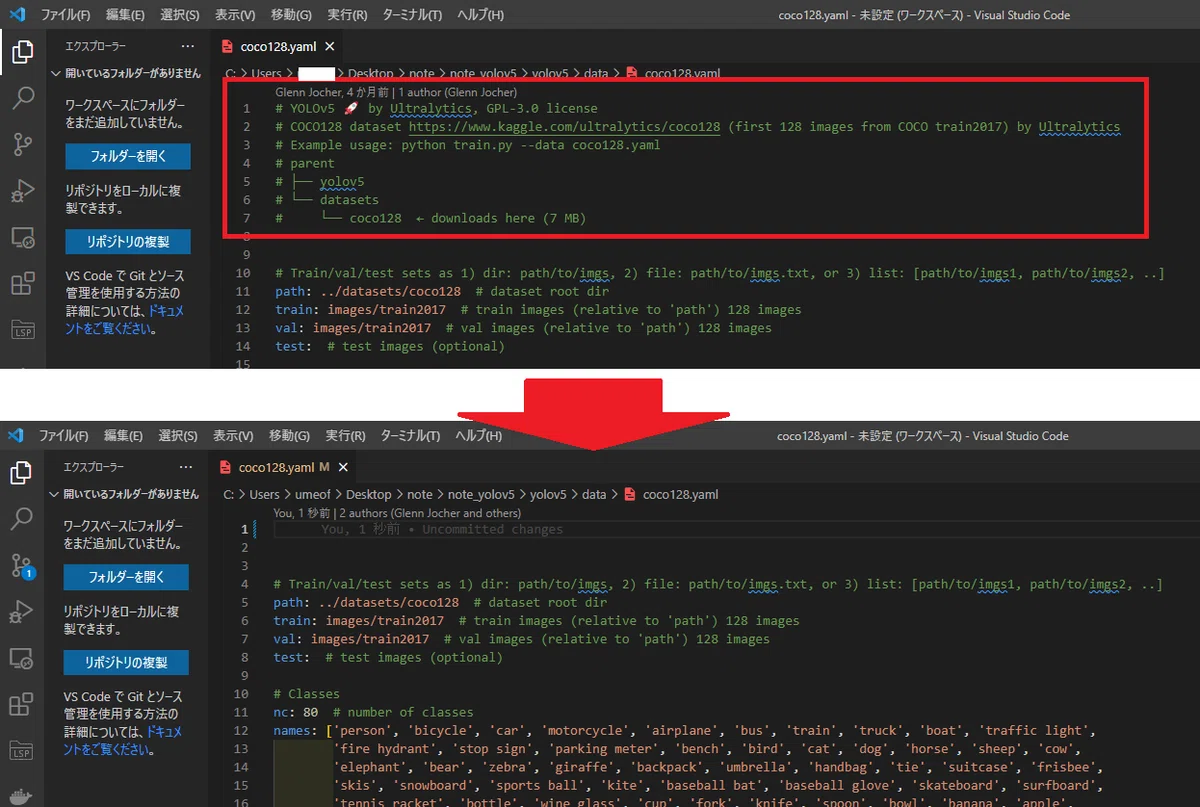The width and height of the screenshot is (1200, 807).
Task: Open Explorer view in the upper VS Code window
Action: click(22, 52)
